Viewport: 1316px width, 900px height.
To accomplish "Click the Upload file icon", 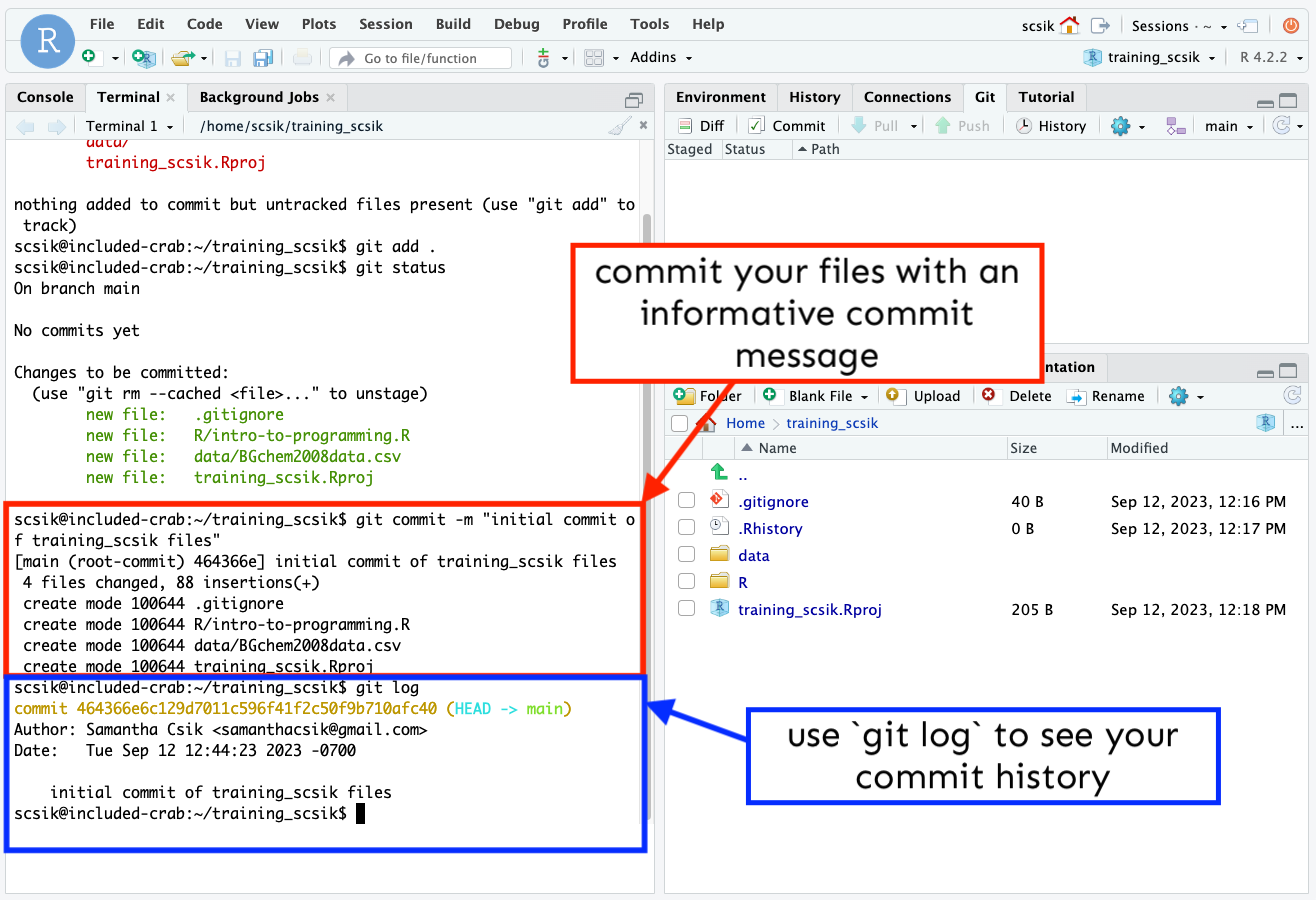I will pyautogui.click(x=895, y=396).
